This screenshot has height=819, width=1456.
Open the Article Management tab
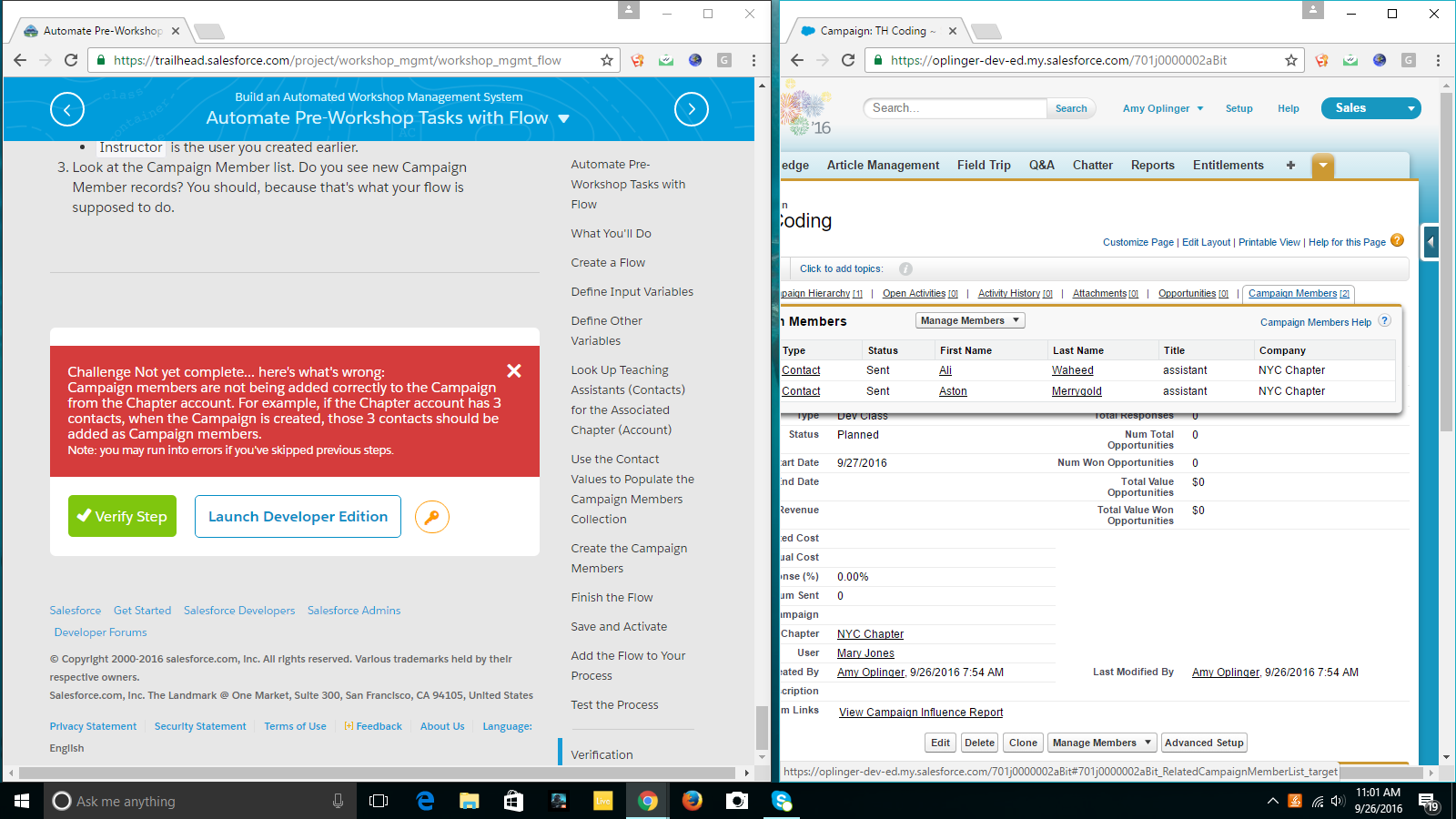[883, 165]
